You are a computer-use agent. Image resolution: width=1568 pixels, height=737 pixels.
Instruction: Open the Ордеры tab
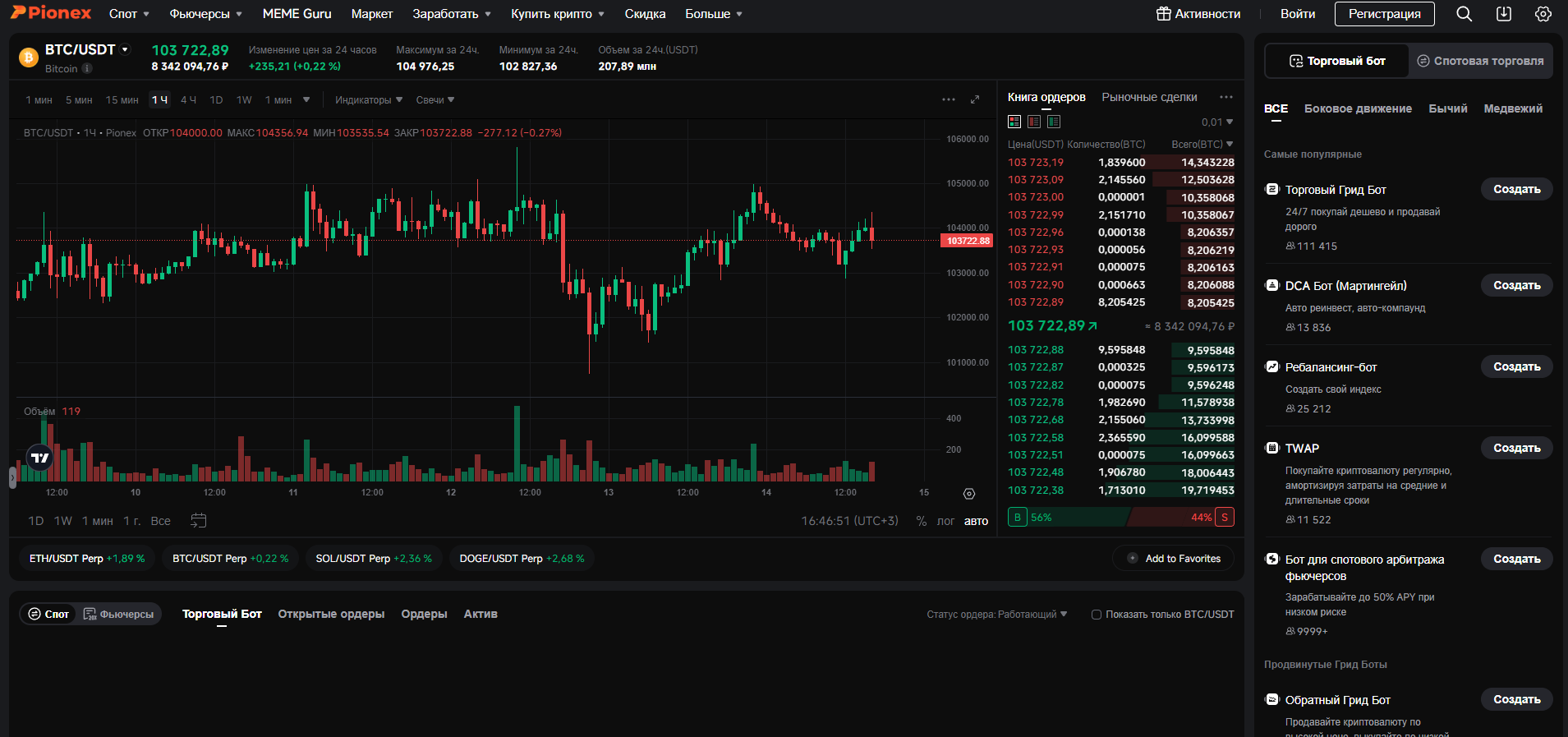(x=424, y=614)
